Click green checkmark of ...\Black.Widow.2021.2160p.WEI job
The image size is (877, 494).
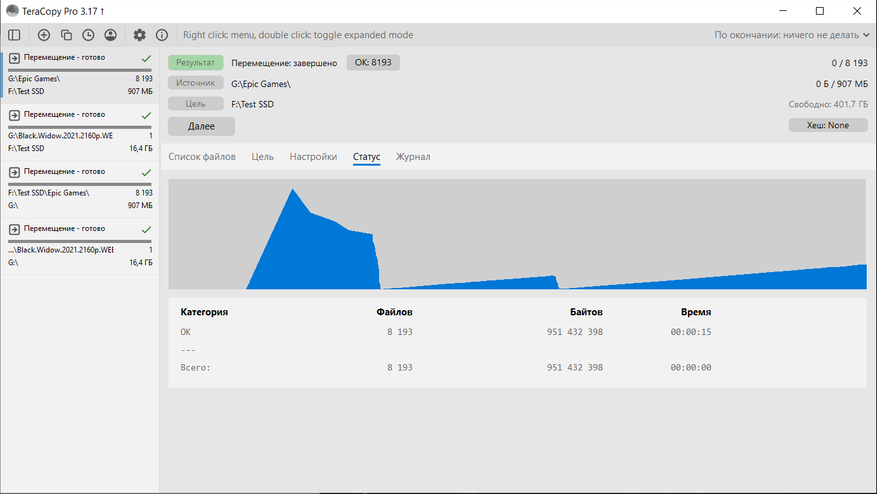click(147, 229)
